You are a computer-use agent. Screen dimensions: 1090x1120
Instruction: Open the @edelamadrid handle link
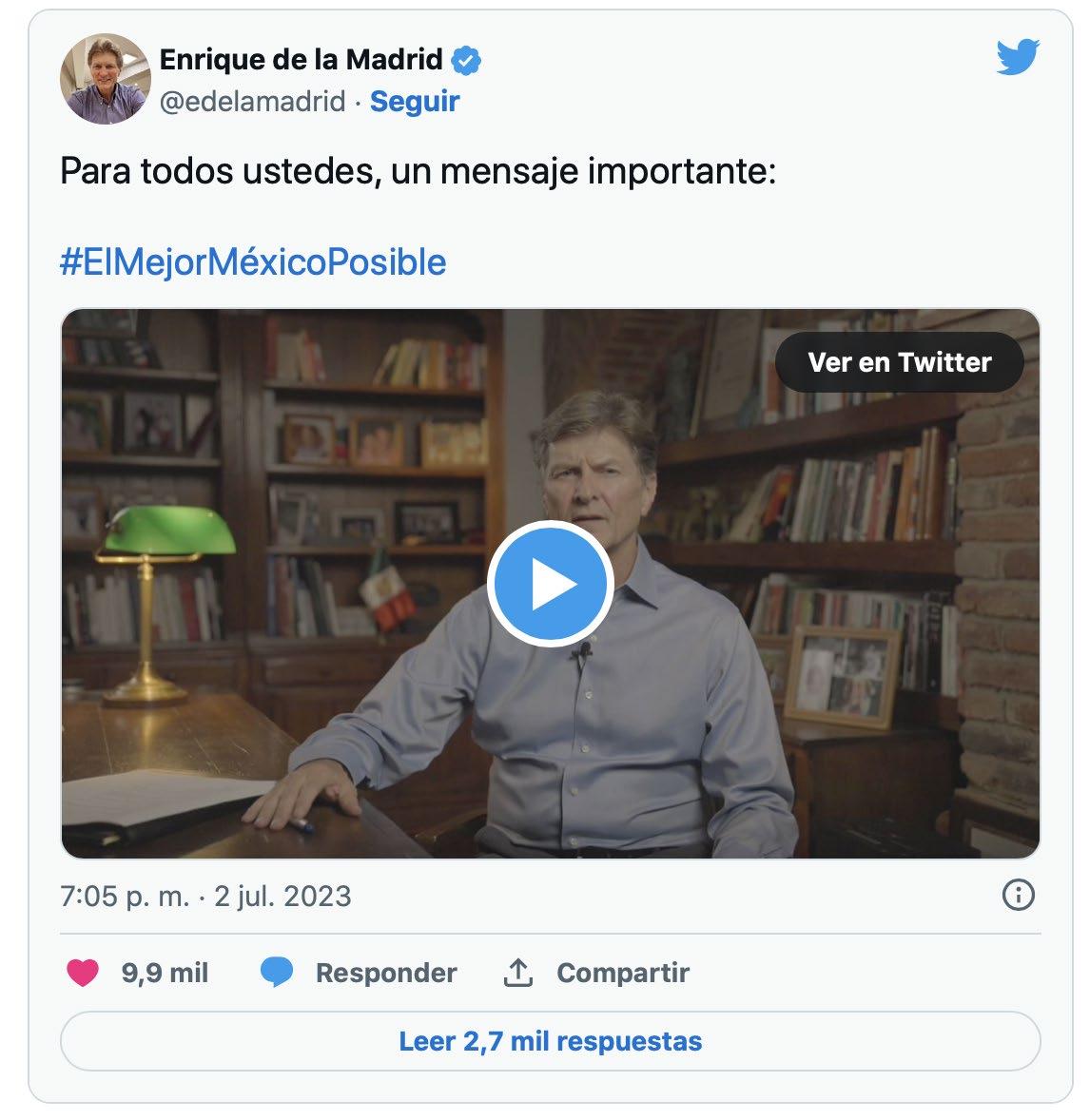[252, 102]
